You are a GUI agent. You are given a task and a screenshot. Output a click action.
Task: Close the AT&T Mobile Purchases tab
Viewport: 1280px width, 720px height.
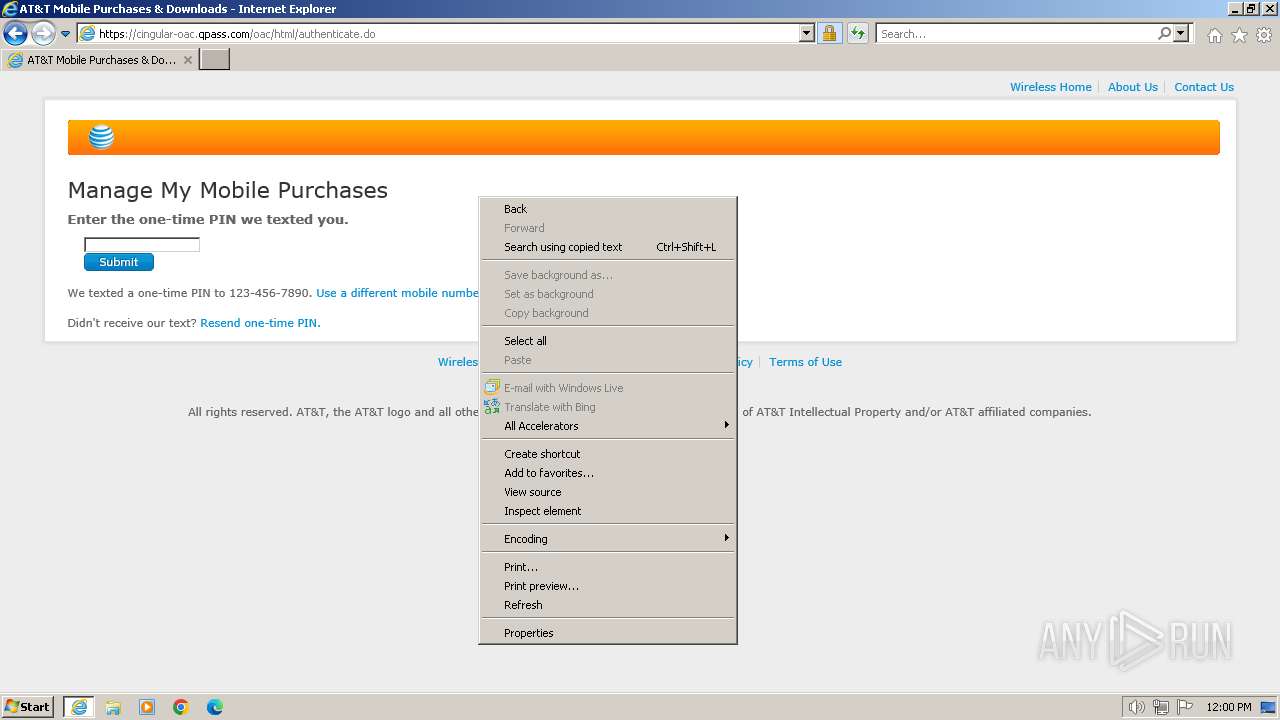[187, 60]
